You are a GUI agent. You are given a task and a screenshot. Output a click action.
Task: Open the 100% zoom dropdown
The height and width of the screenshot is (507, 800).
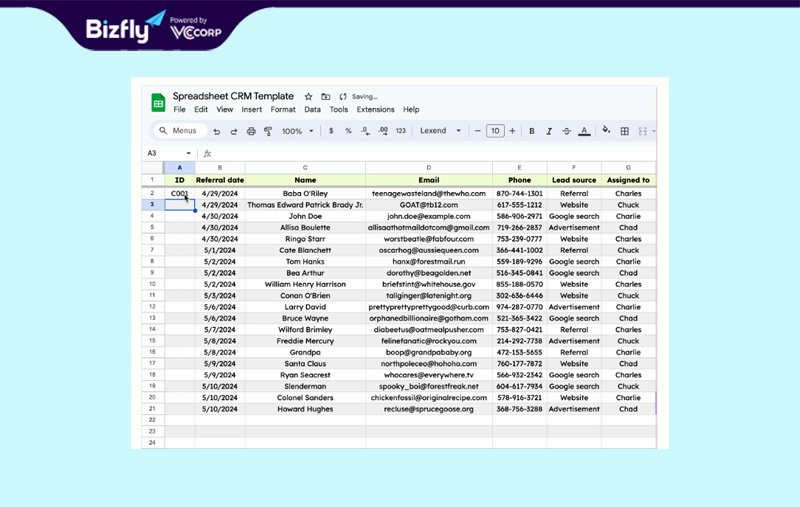coord(297,131)
